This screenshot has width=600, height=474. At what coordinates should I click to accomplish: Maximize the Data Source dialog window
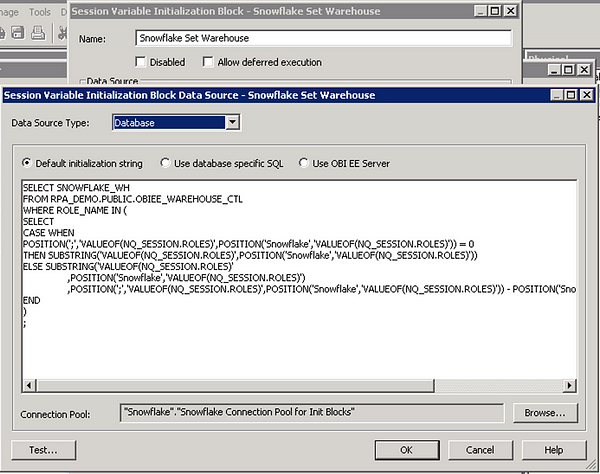571,95
